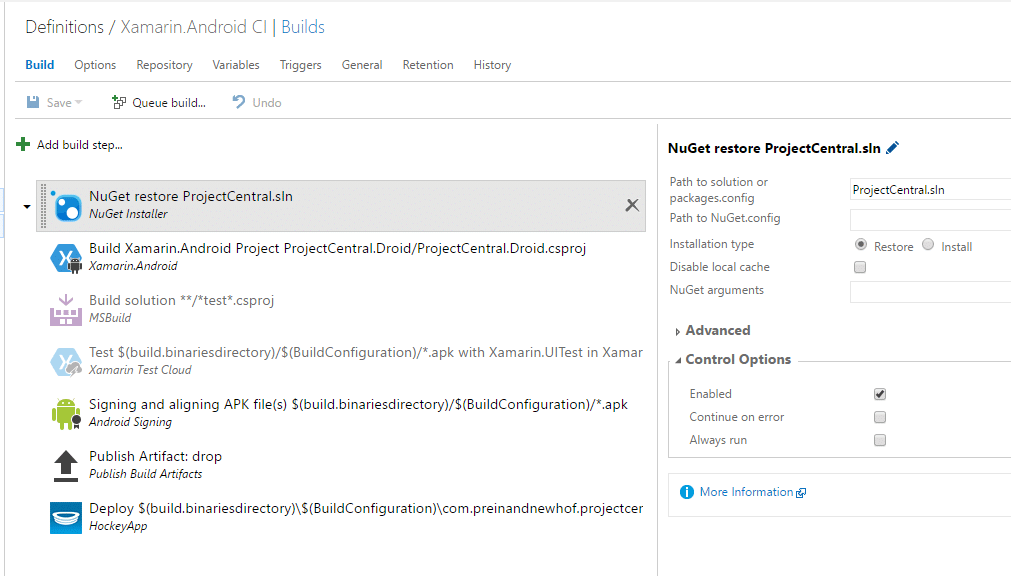Click the Undo button label
The height and width of the screenshot is (576, 1011).
(x=267, y=103)
